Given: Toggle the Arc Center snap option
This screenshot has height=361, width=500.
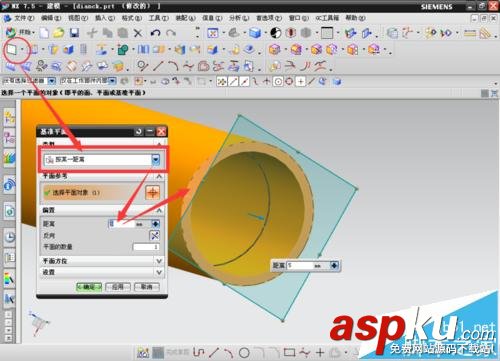Looking at the screenshot, I should click(278, 81).
